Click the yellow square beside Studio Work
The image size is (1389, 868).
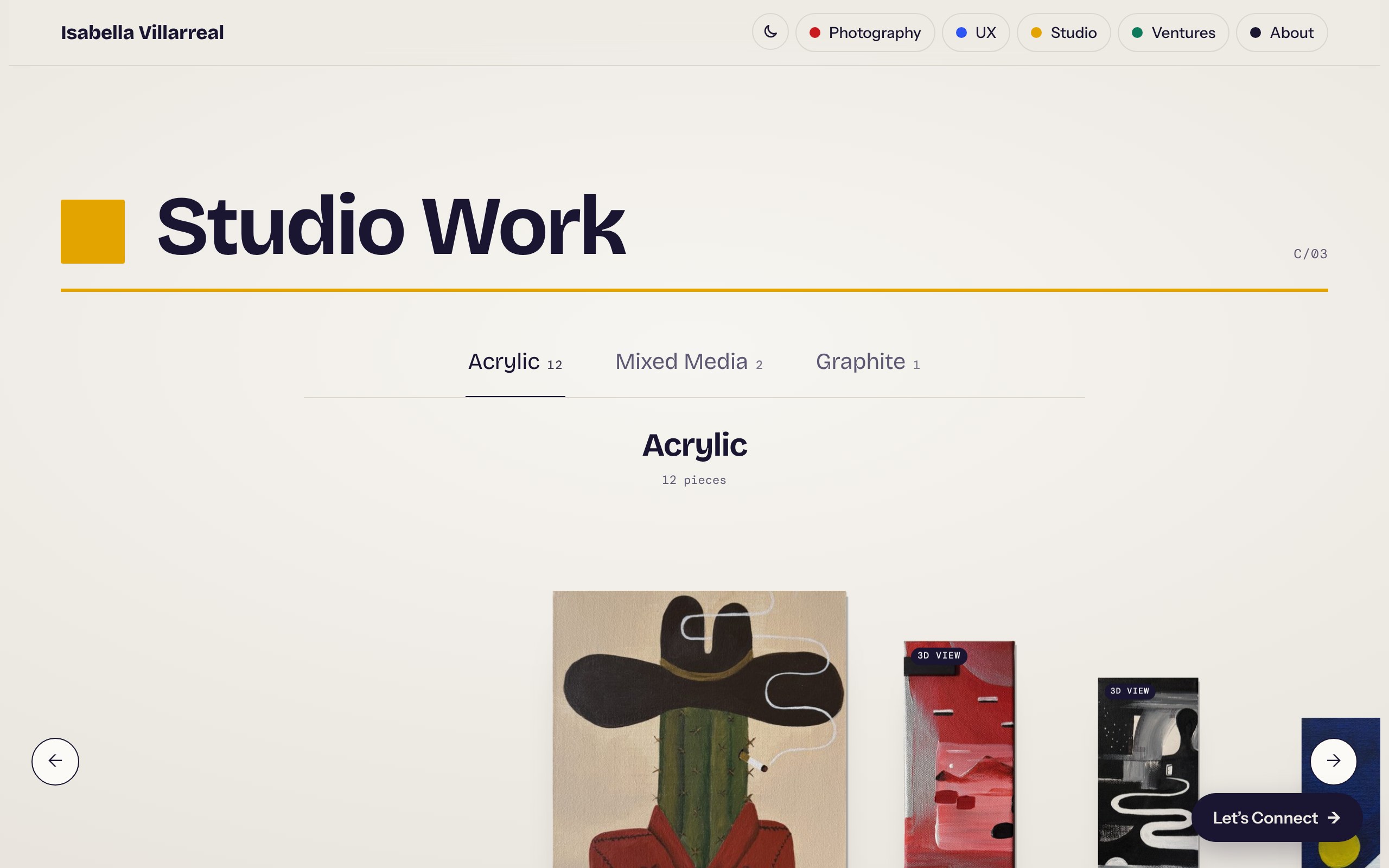tap(93, 231)
